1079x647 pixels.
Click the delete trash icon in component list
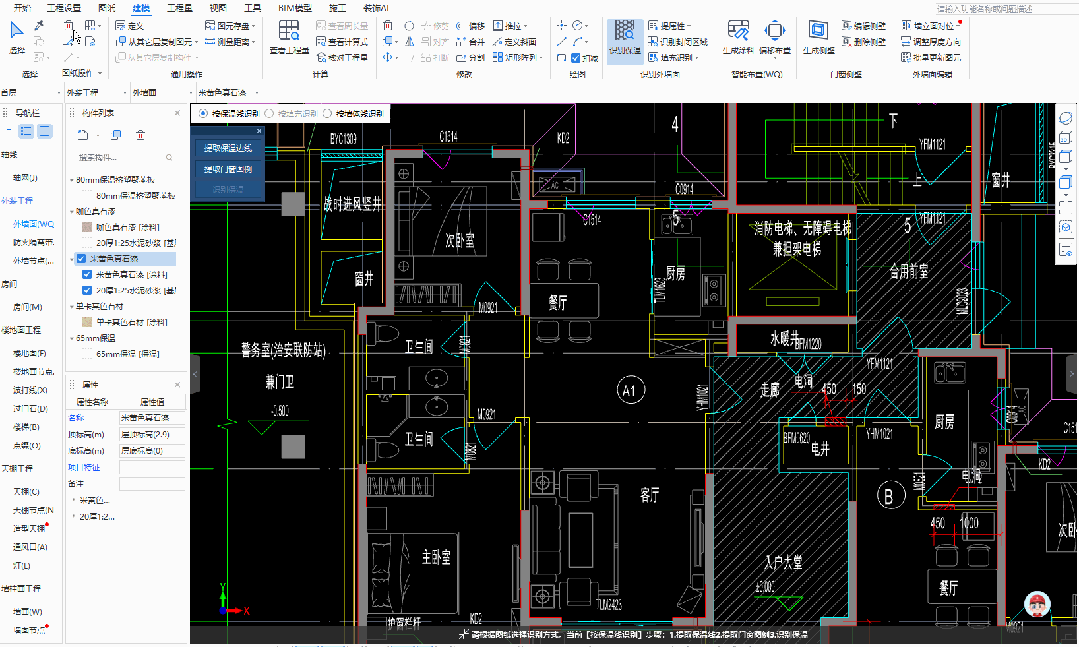[x=140, y=135]
